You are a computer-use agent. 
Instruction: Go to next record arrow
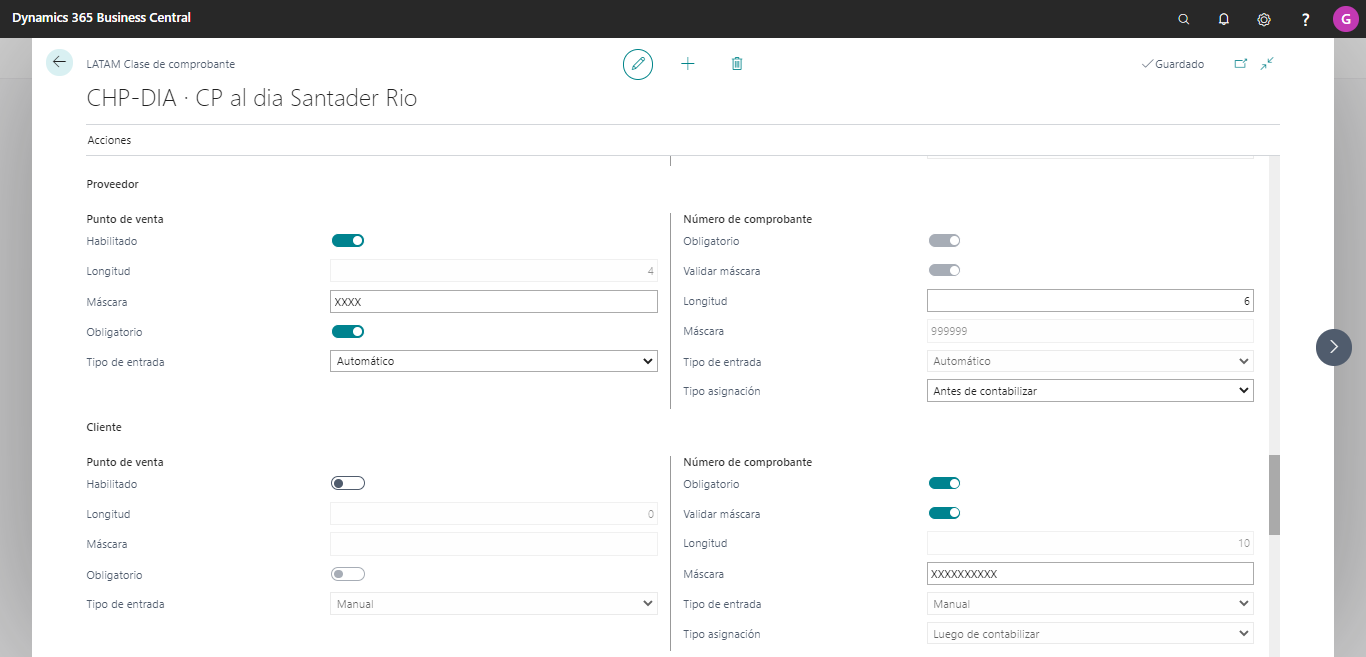1333,347
